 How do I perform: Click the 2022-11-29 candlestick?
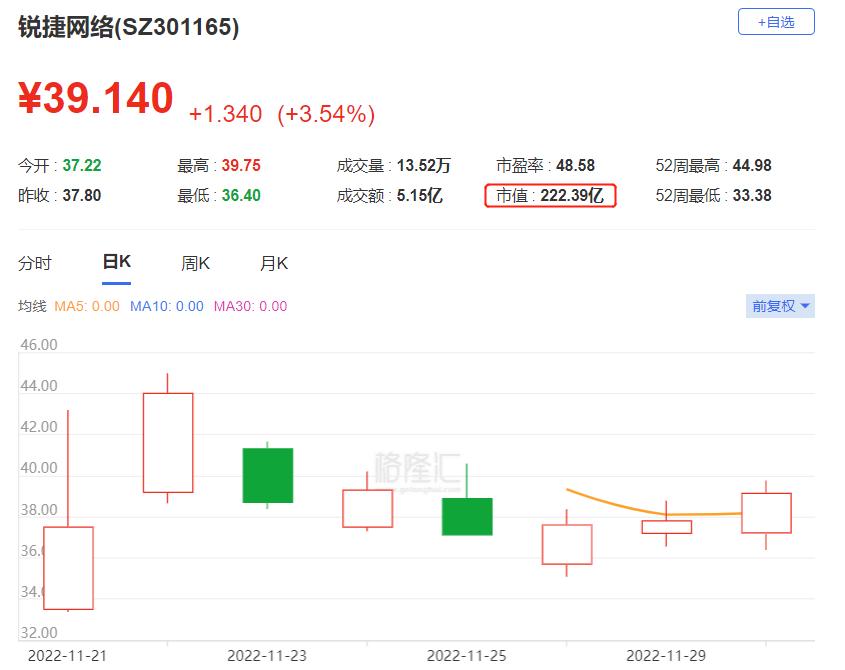667,527
